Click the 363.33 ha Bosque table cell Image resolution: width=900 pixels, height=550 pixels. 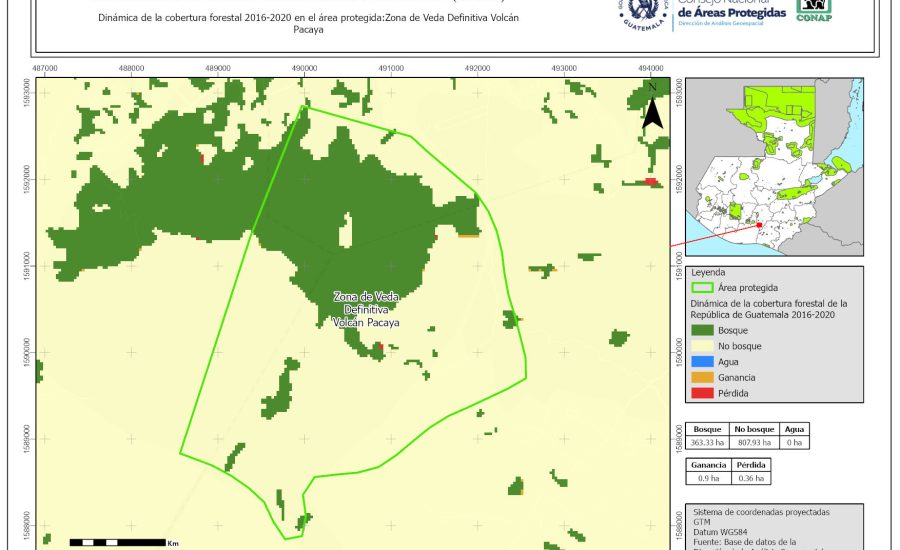point(707,442)
